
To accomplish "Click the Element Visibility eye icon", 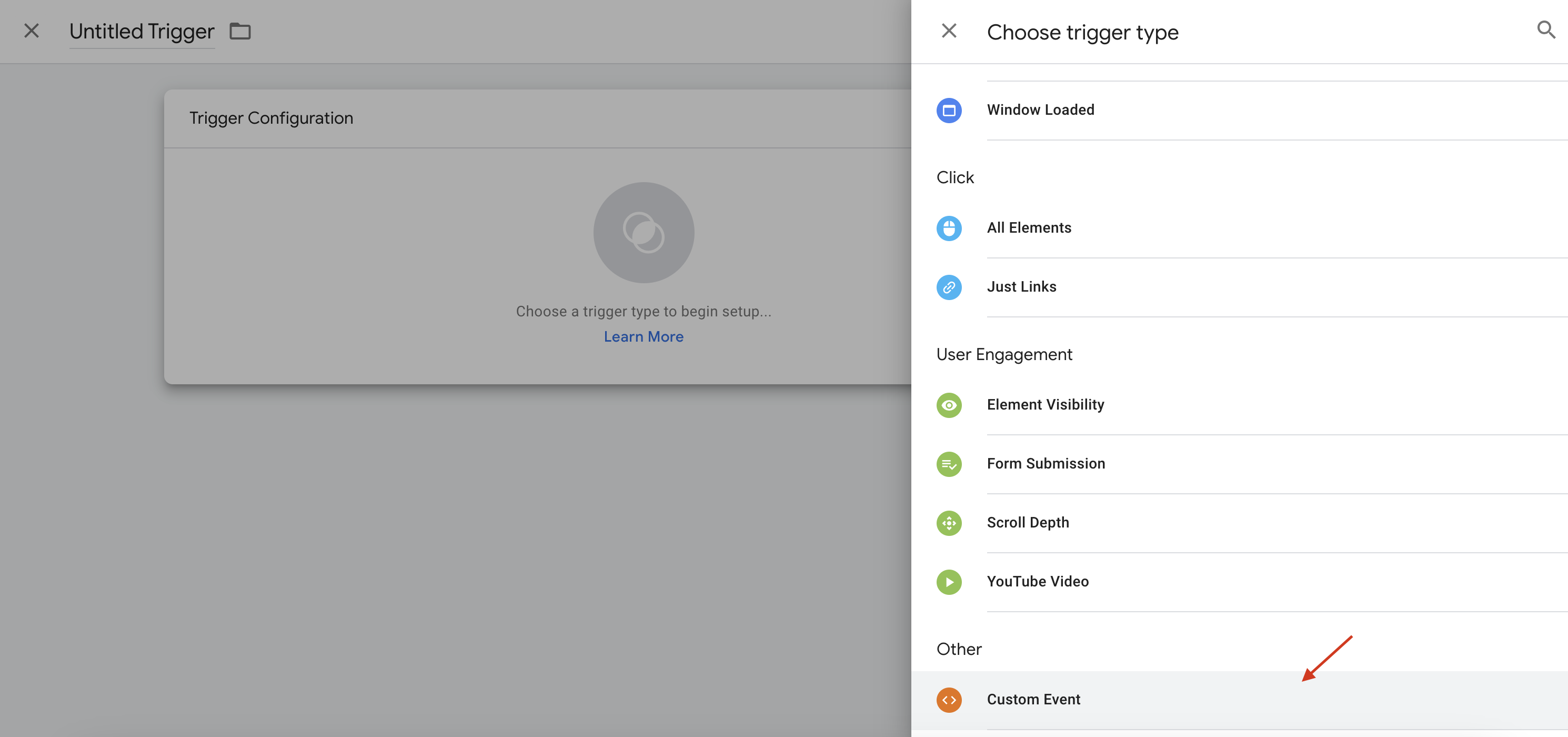I will pos(949,404).
